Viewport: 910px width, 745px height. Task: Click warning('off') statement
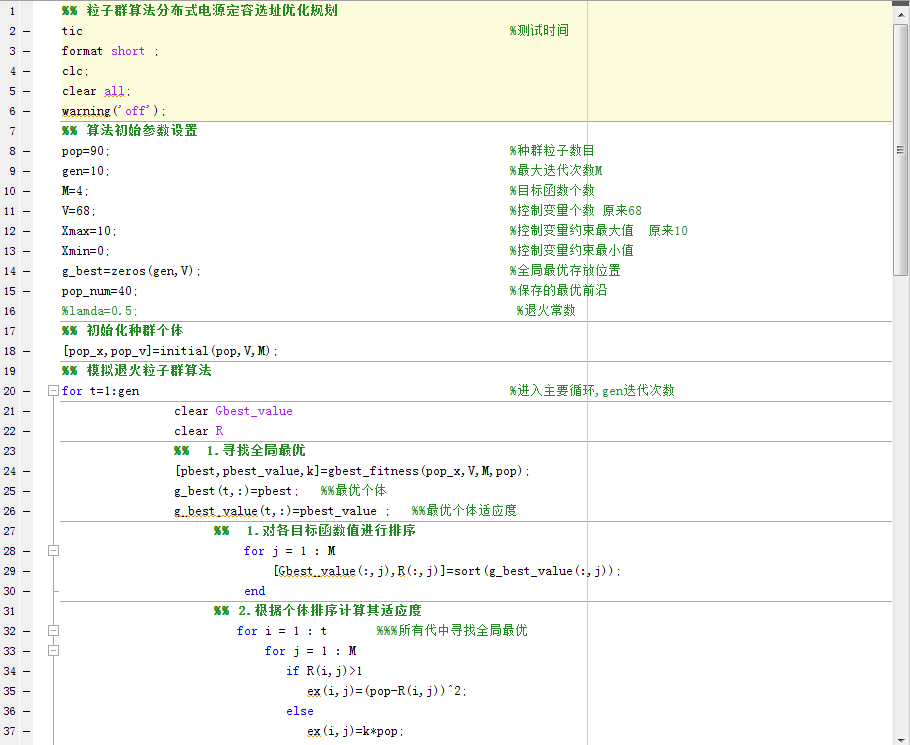pyautogui.click(x=114, y=111)
